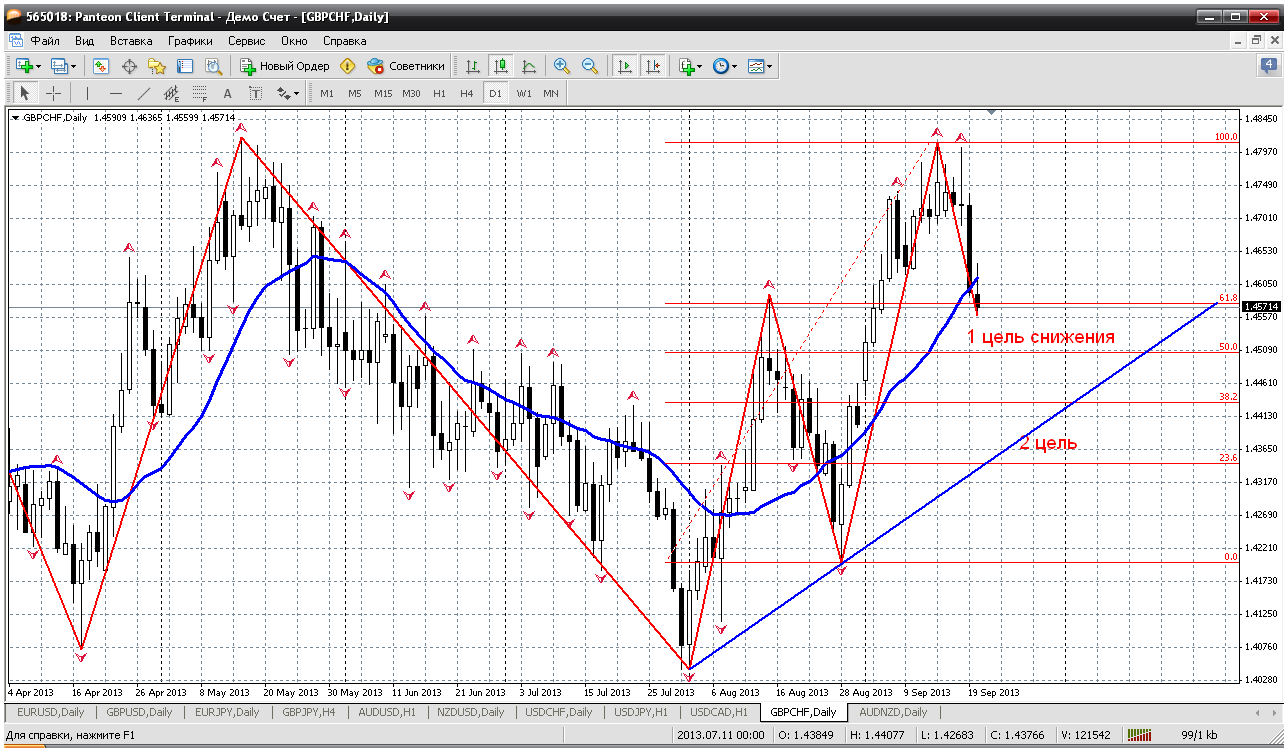The image size is (1288, 748).
Task: Click the Новый Ордер button
Action: pos(285,66)
